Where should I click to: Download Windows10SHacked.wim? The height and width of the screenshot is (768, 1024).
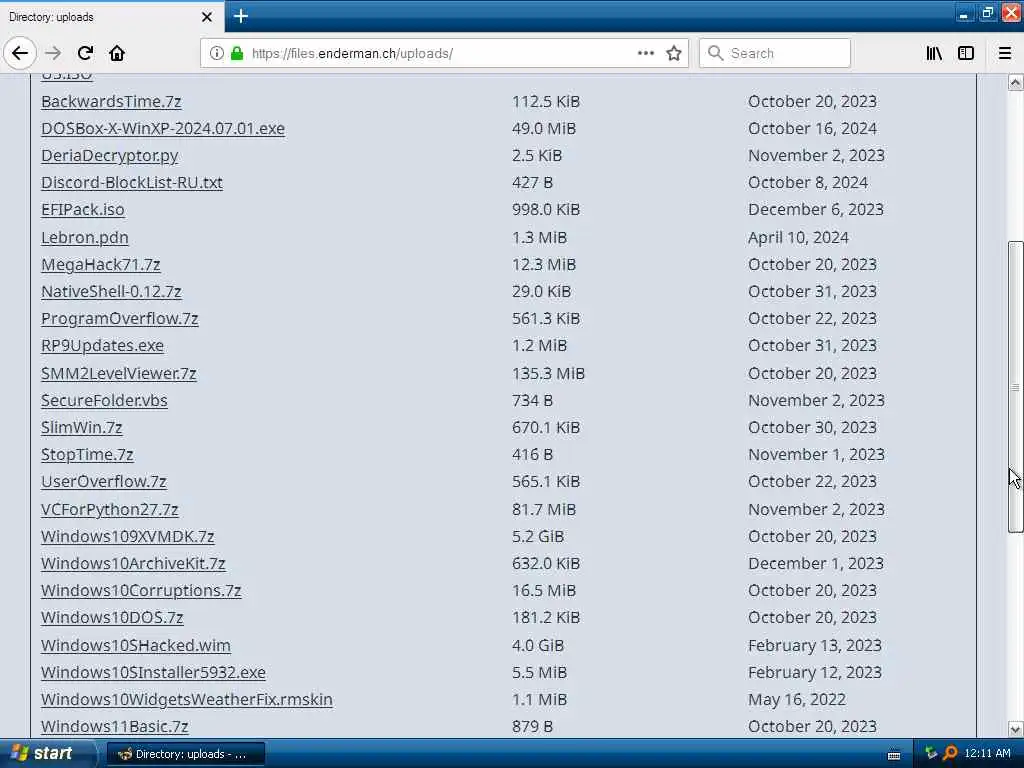point(135,645)
